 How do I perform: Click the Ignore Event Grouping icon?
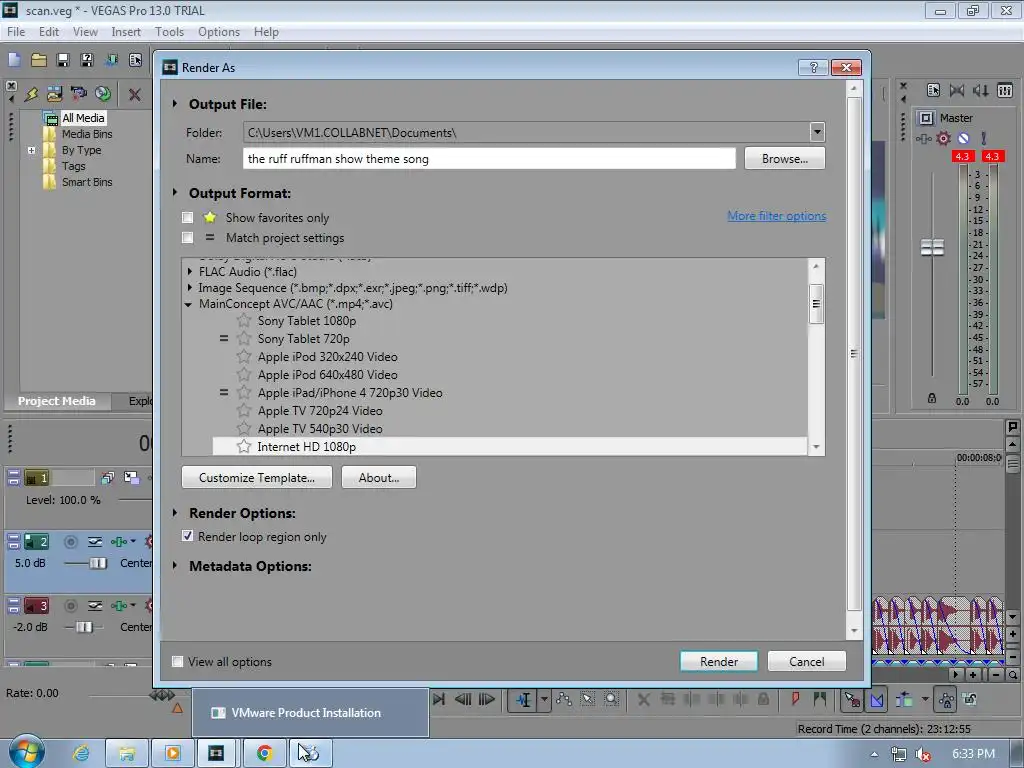pos(970,699)
